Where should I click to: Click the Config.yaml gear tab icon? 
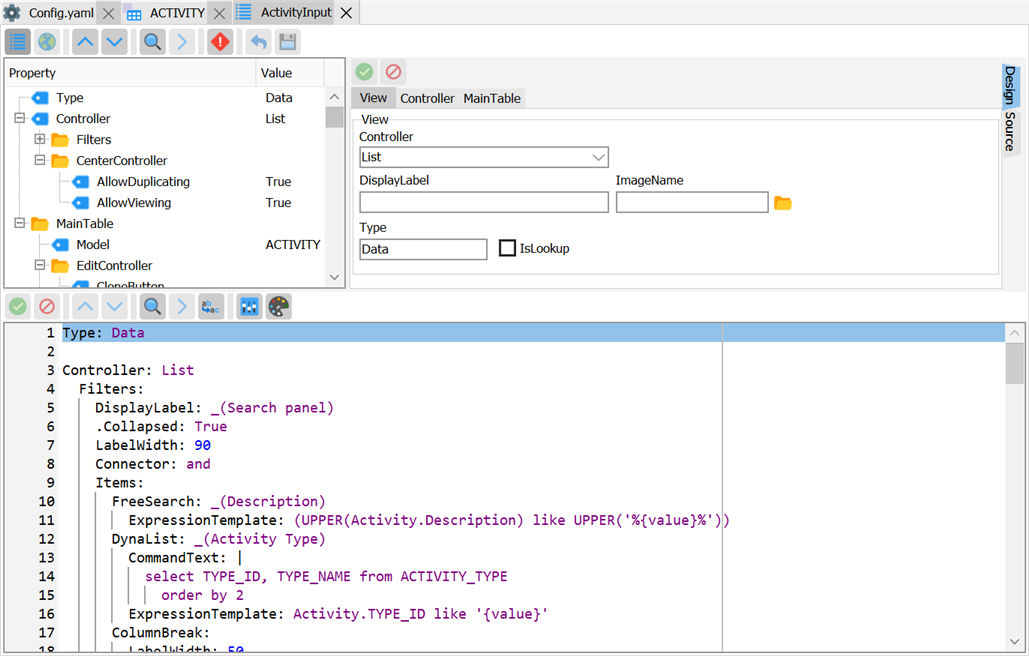point(12,12)
